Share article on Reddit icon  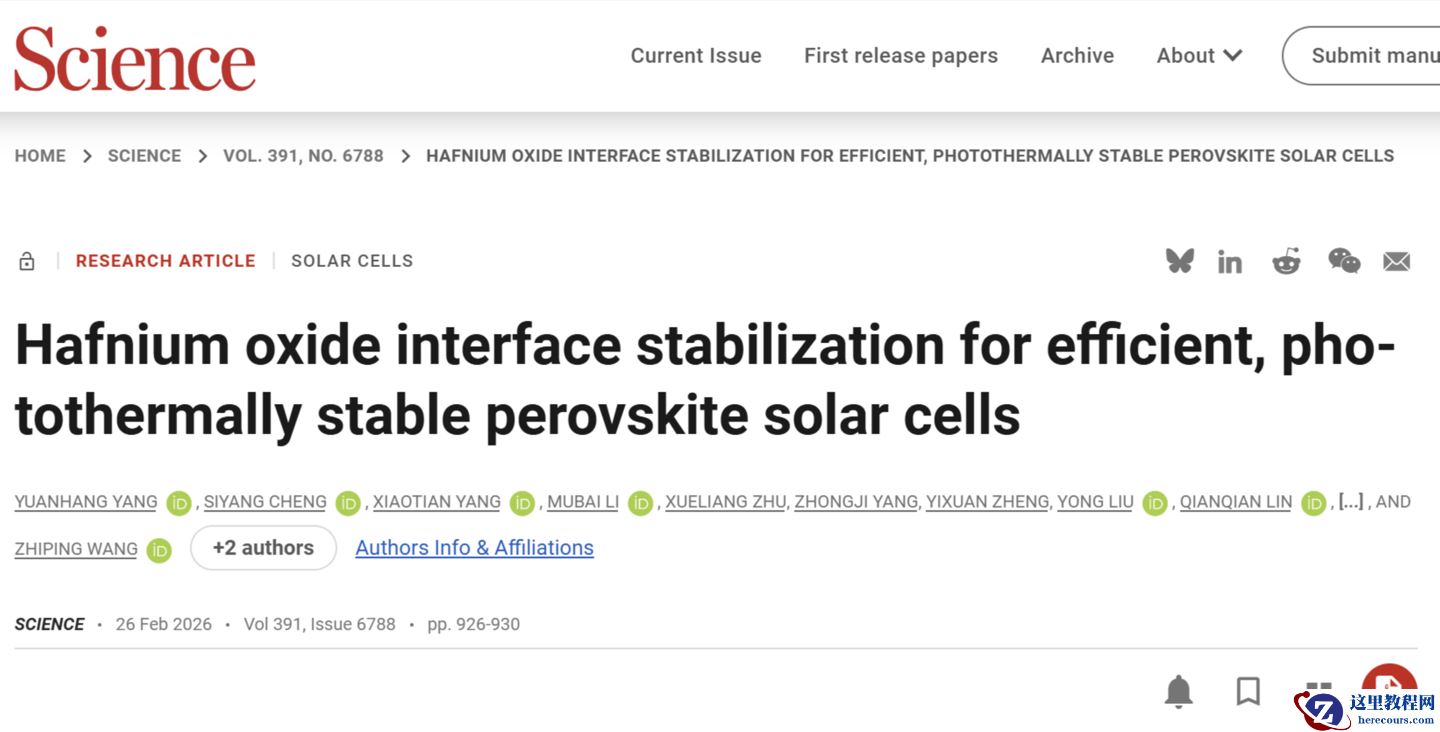[1286, 261]
